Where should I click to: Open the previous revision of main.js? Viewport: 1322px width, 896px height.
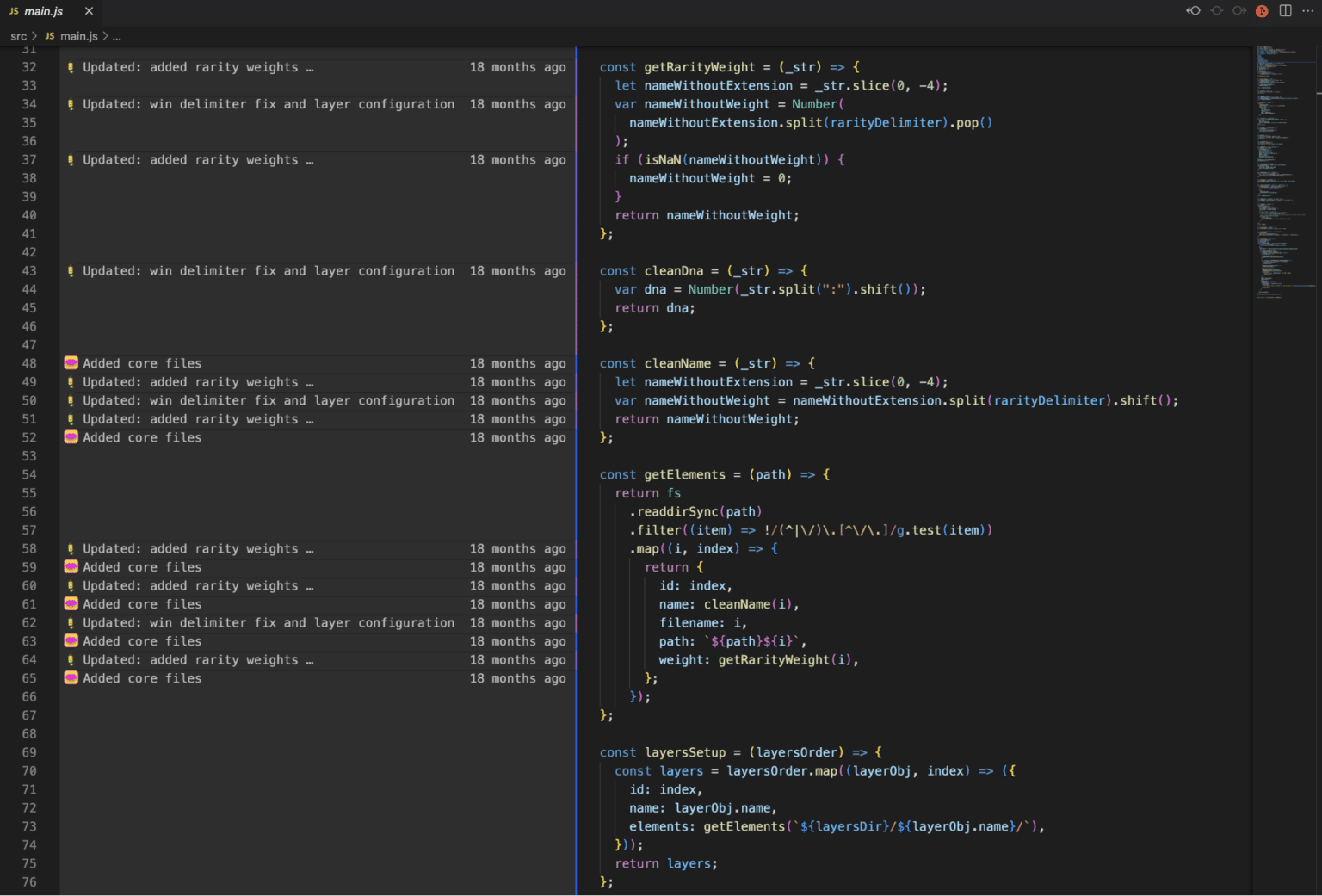coord(1193,11)
